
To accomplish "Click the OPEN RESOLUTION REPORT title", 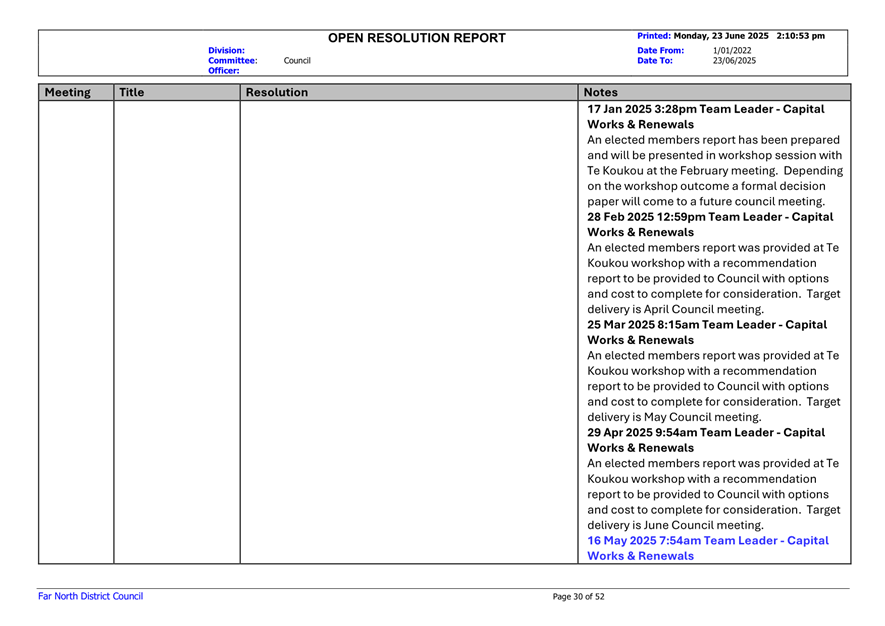I will click(x=417, y=38).
